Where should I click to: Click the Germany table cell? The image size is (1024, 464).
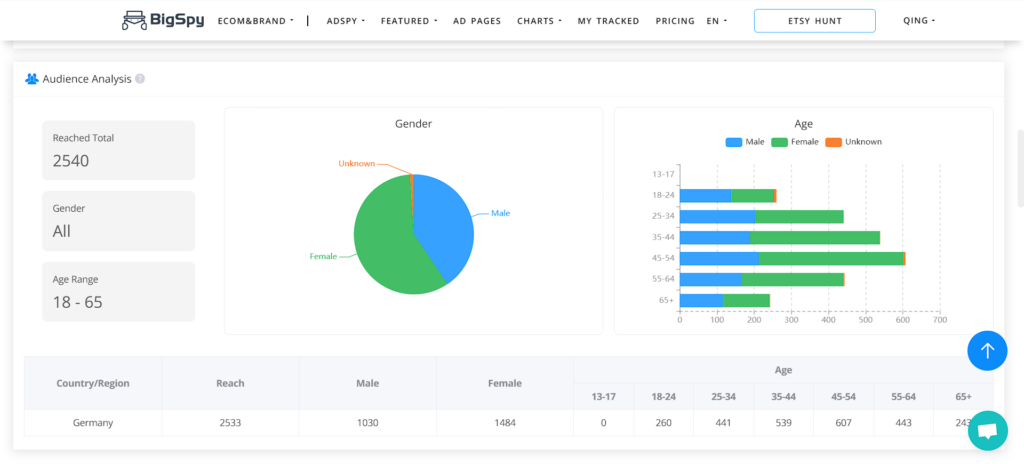(x=93, y=423)
